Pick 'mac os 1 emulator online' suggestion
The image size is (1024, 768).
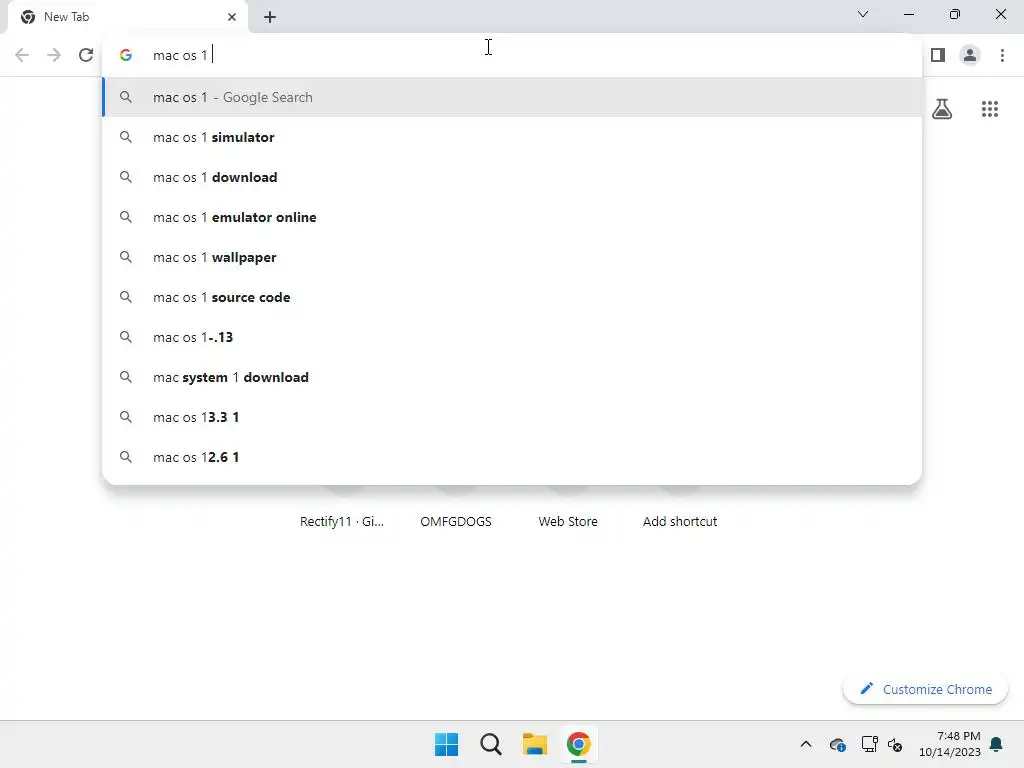click(x=512, y=217)
